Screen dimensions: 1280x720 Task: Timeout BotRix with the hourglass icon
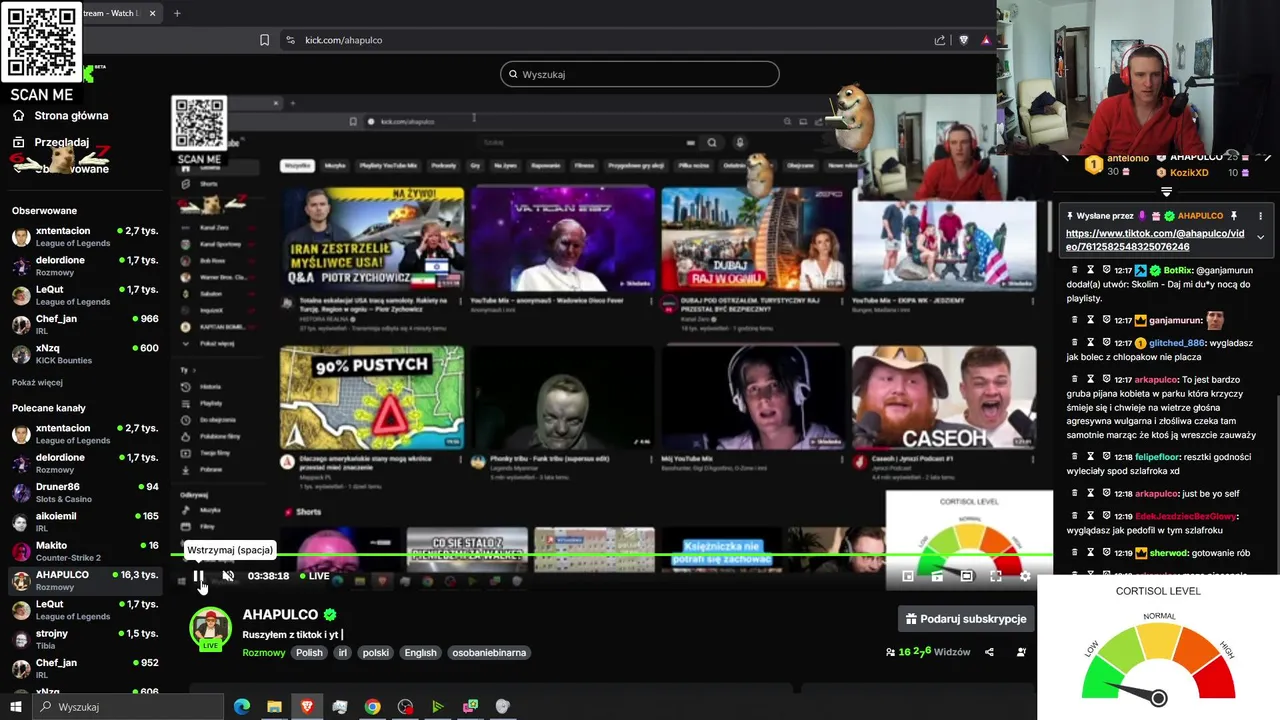pyautogui.click(x=1091, y=270)
